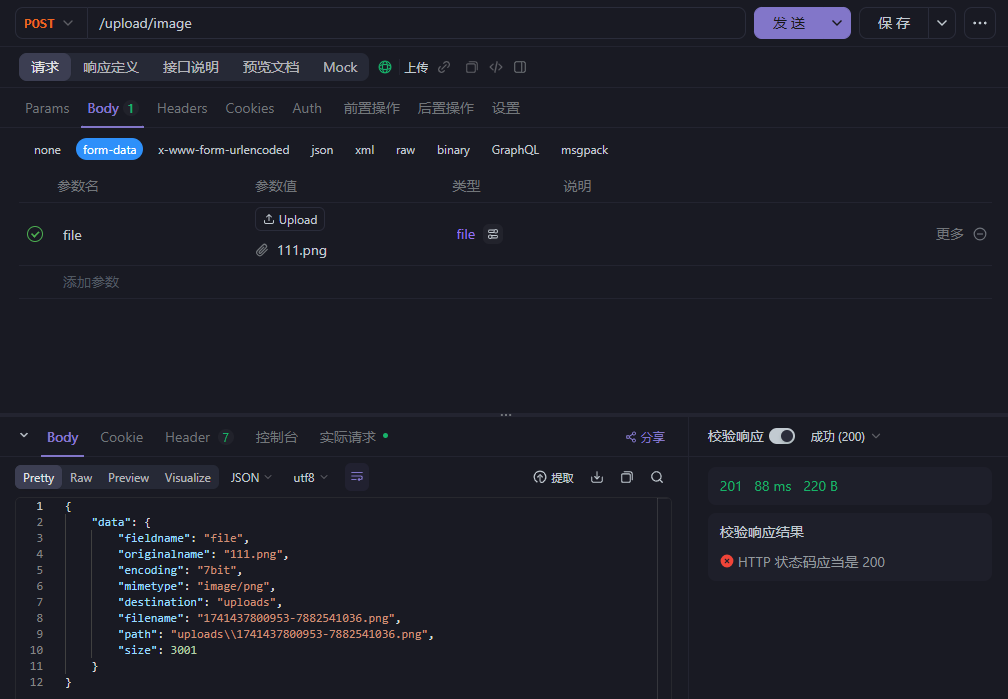The image size is (1008, 699).
Task: Toggle the split panel layout icon
Action: [x=520, y=67]
